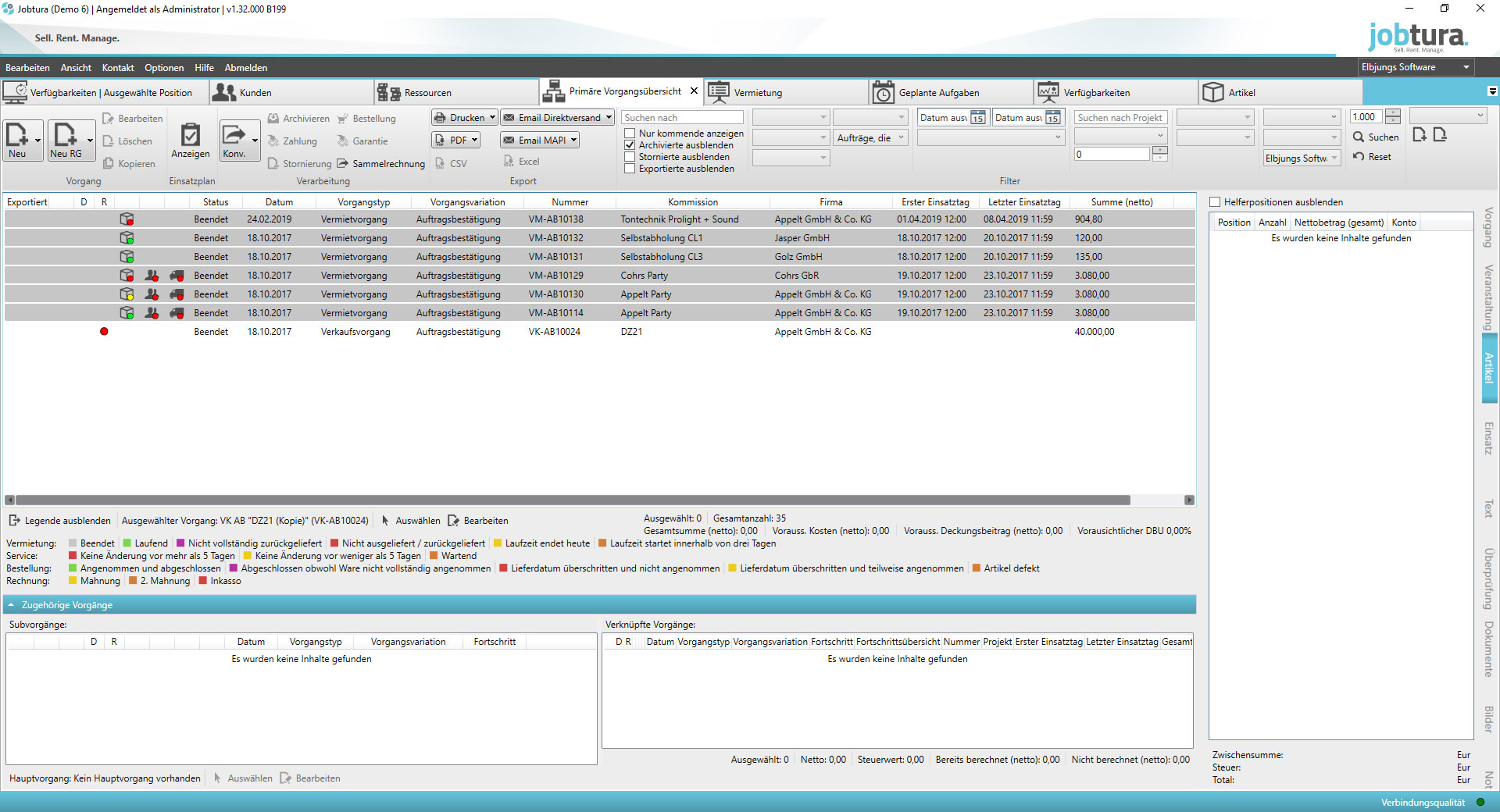Open the first date picker calendar icon

[977, 118]
